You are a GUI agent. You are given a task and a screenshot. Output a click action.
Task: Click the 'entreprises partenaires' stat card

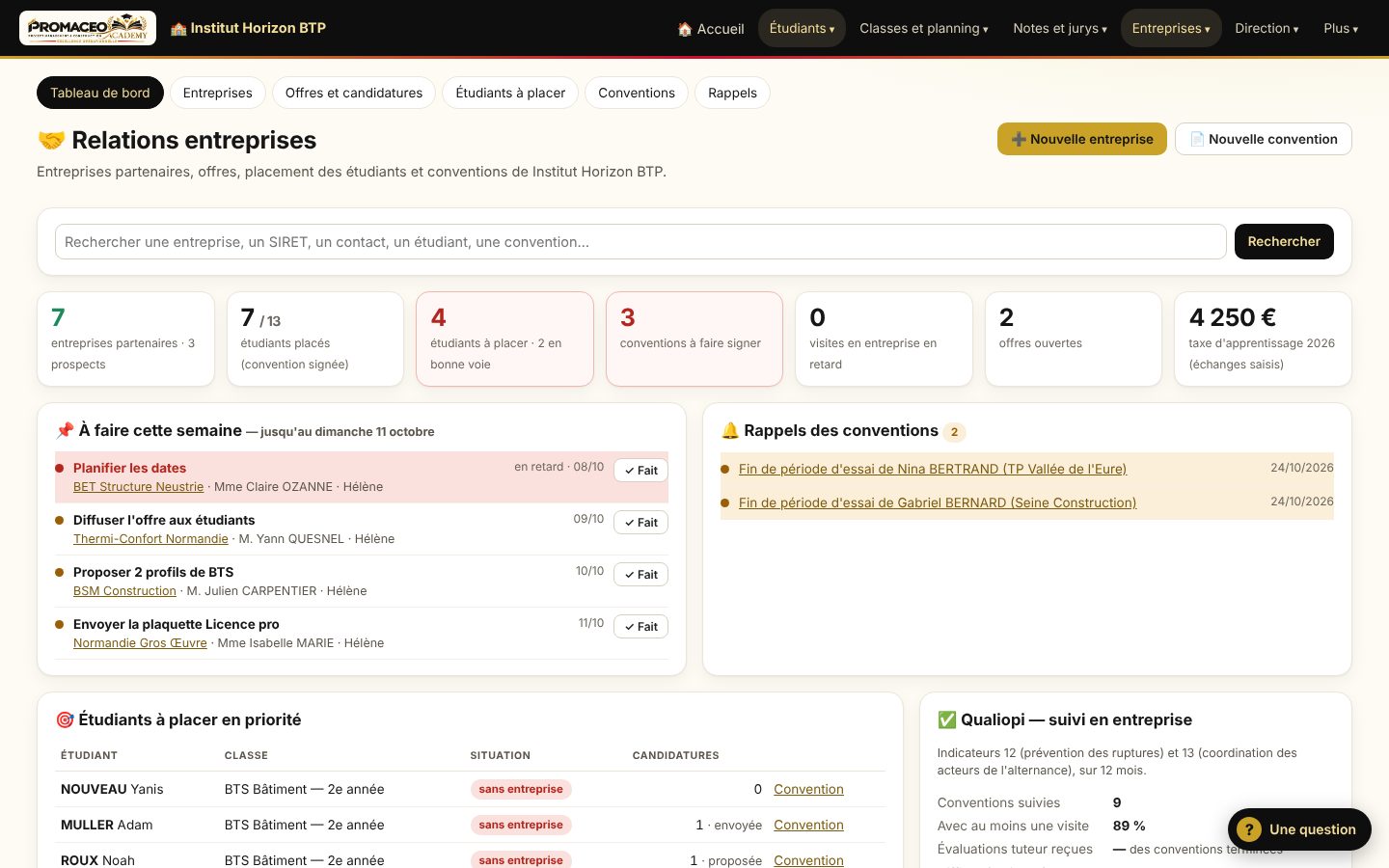pos(125,339)
